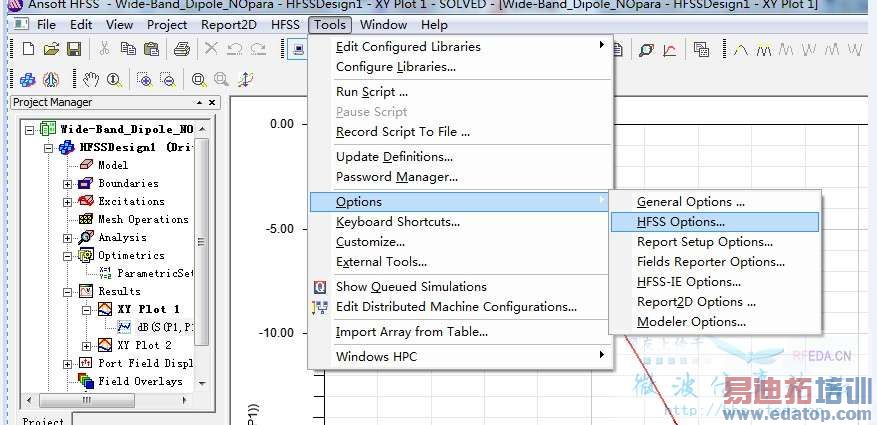Click the Insert HFSS design icon
Viewport: 877px width, 425px height.
coord(27,80)
